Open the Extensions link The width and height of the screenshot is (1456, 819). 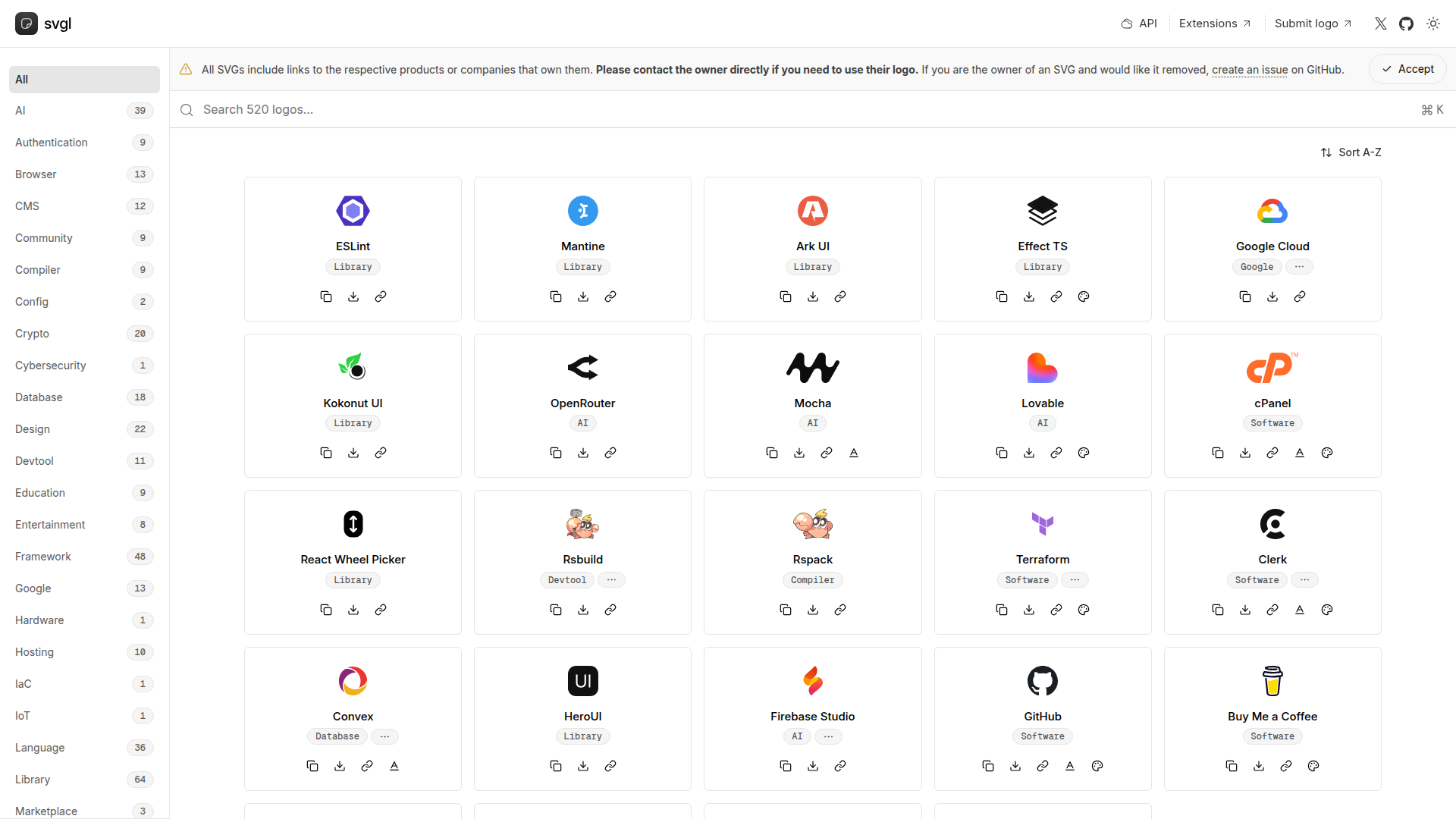(1215, 24)
